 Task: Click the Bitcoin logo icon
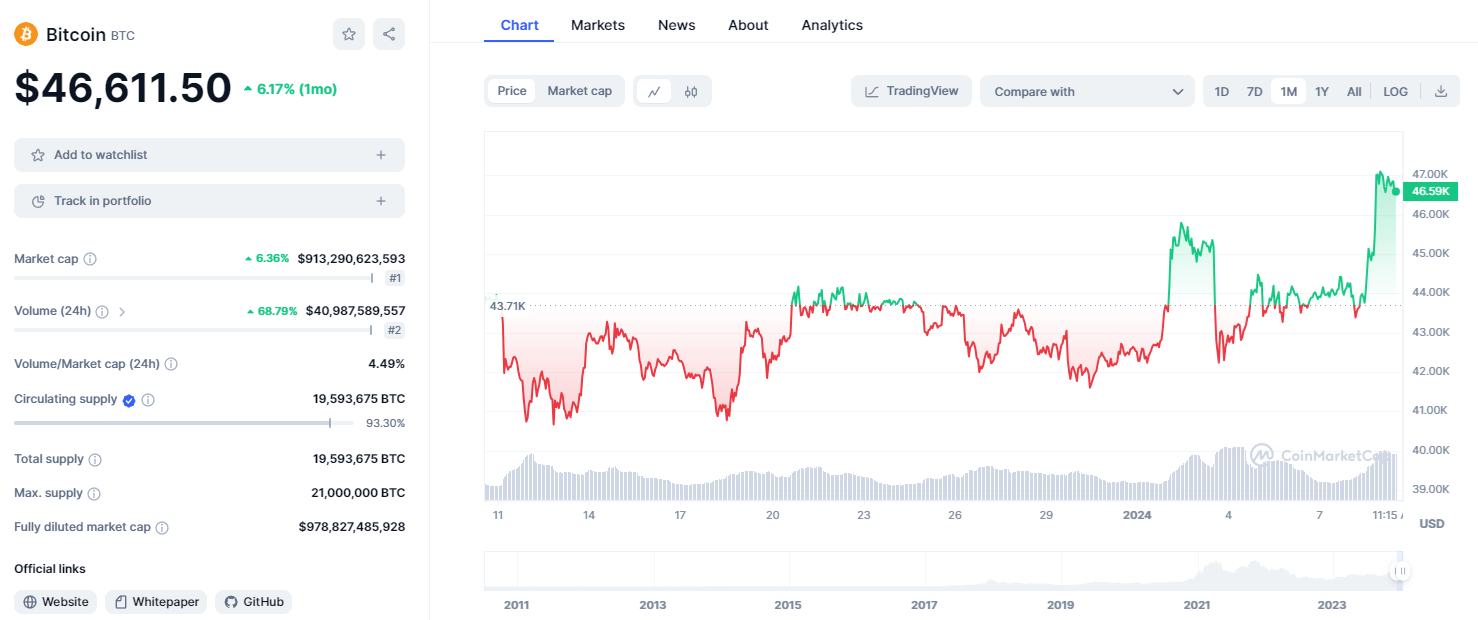pyautogui.click(x=24, y=33)
